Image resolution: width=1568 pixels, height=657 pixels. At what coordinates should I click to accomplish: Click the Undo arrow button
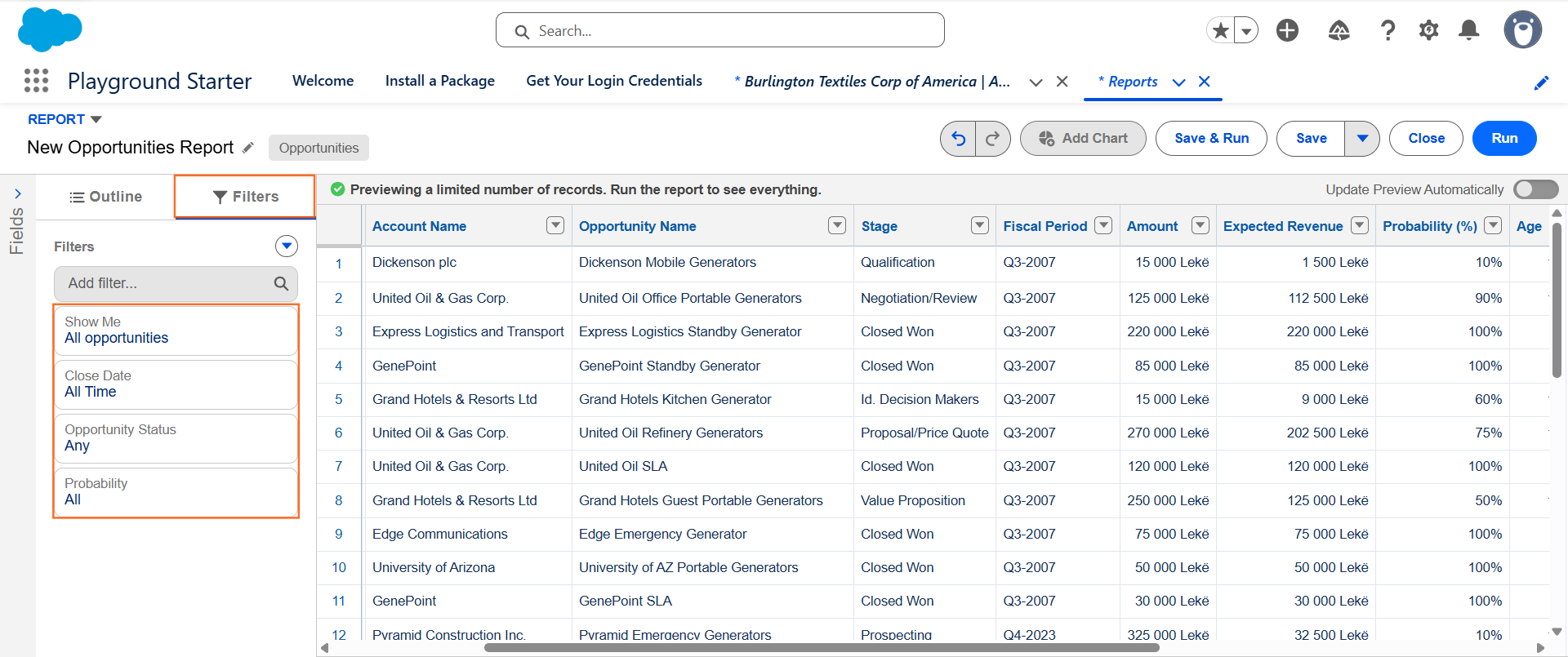click(x=958, y=139)
